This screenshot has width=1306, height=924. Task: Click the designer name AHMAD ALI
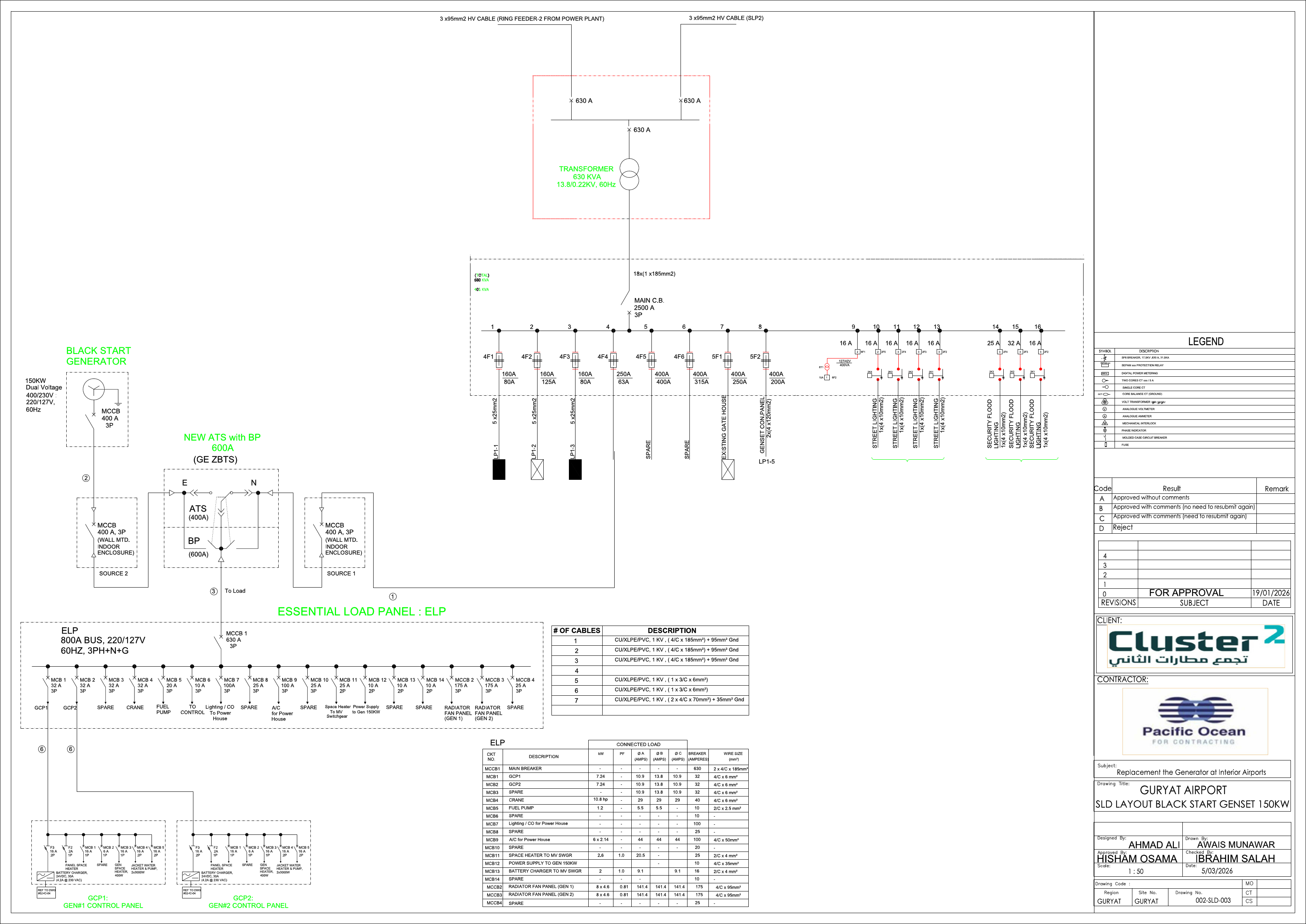(x=1154, y=845)
